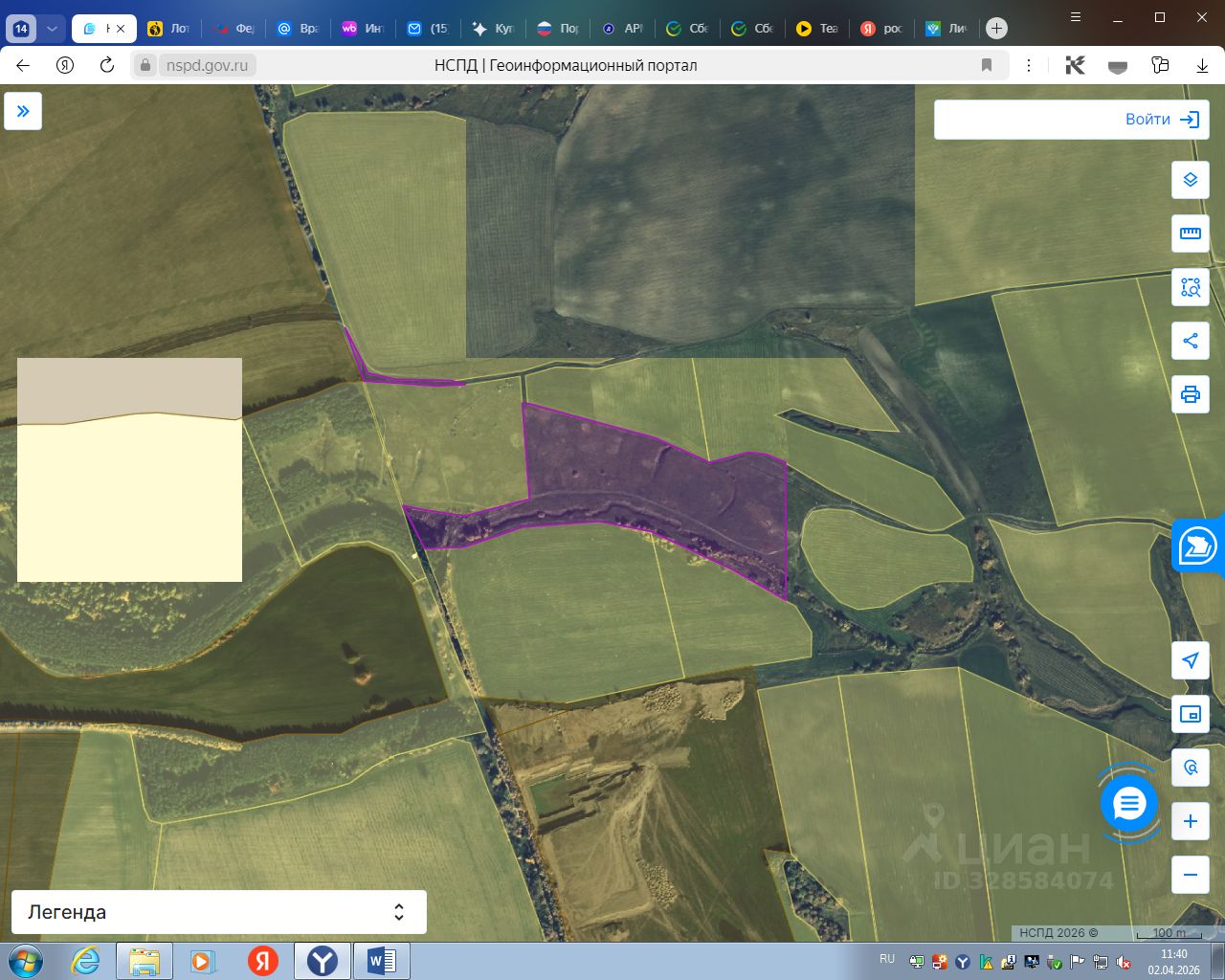Viewport: 1225px width, 980px height.
Task: Activate the area search selection tool
Action: coord(1191,287)
